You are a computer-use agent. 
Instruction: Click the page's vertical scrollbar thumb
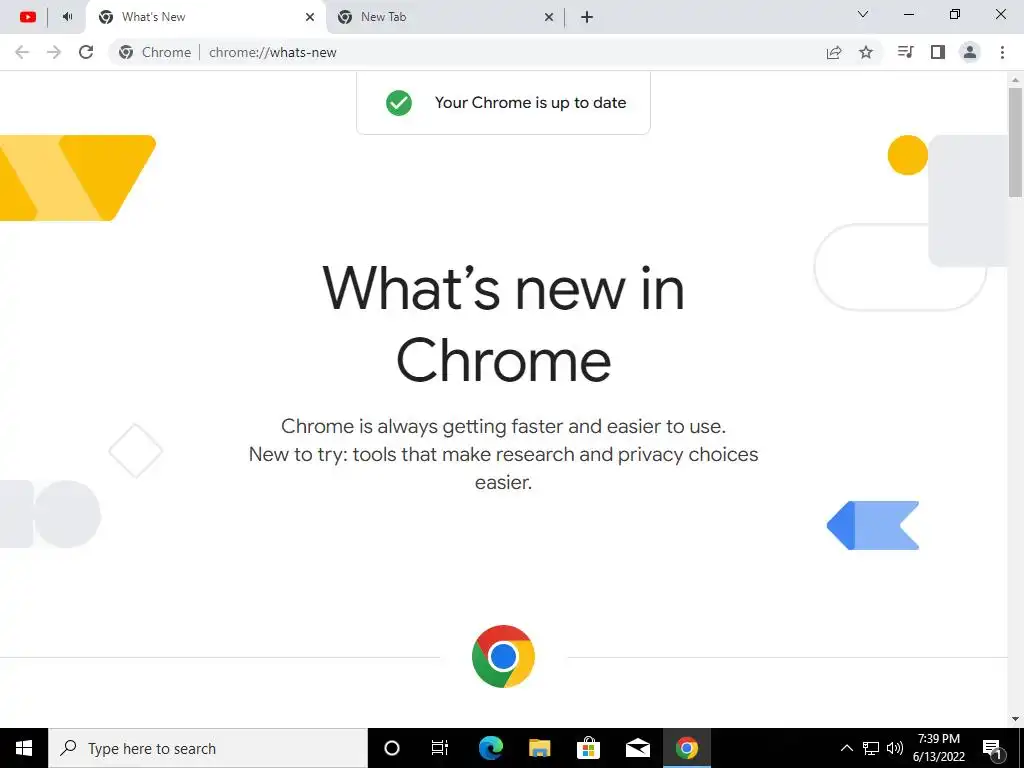(1015, 142)
